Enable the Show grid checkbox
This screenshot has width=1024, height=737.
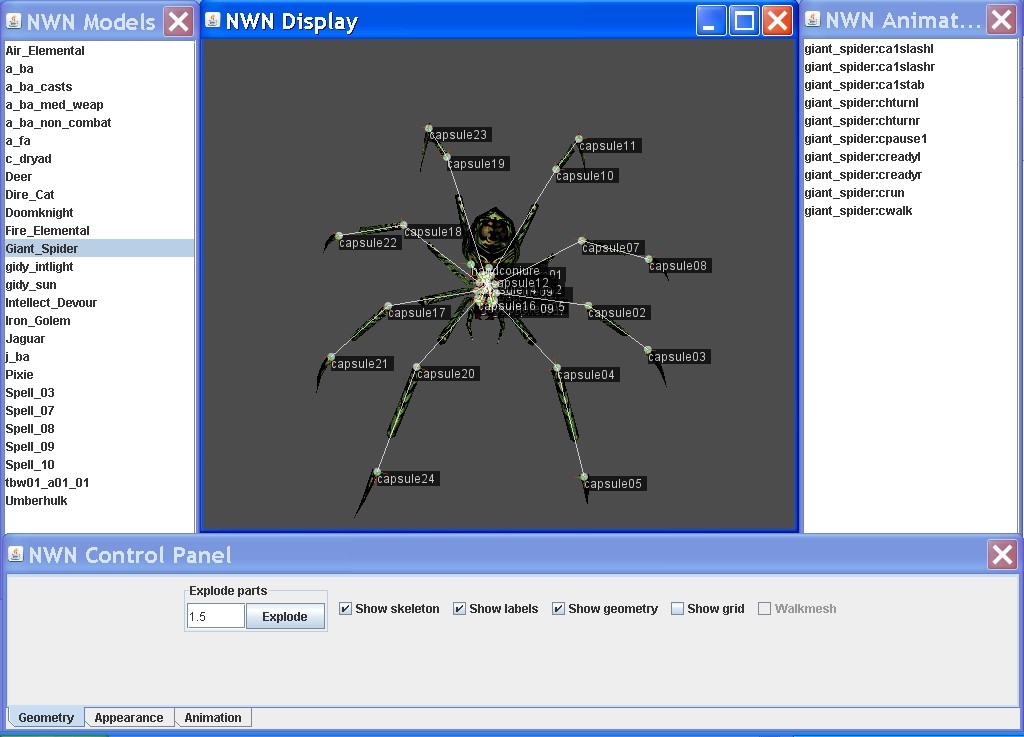(x=678, y=609)
